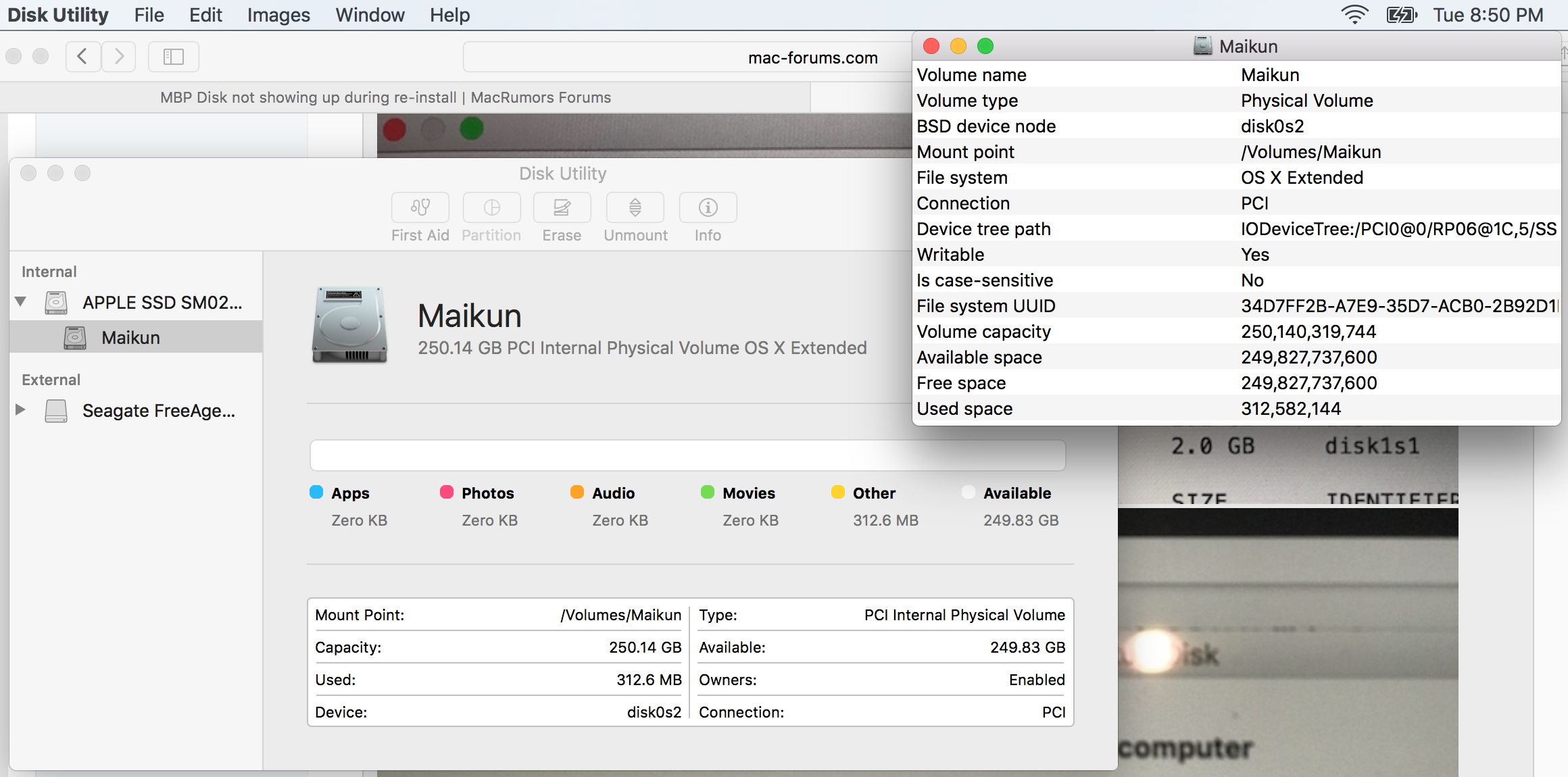Open the Images menu

click(x=278, y=15)
